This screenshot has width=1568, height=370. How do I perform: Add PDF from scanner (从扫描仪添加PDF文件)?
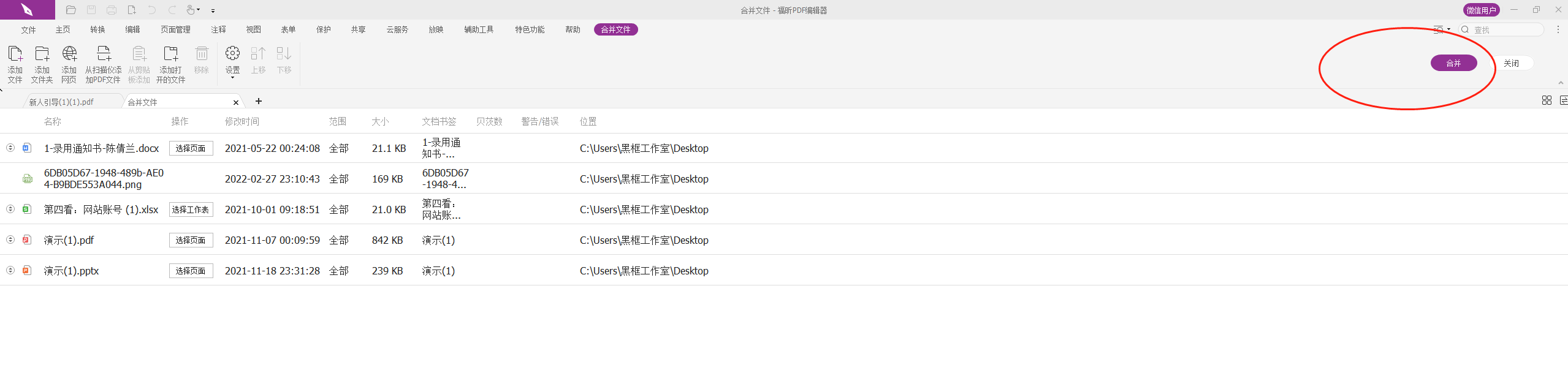tap(104, 55)
